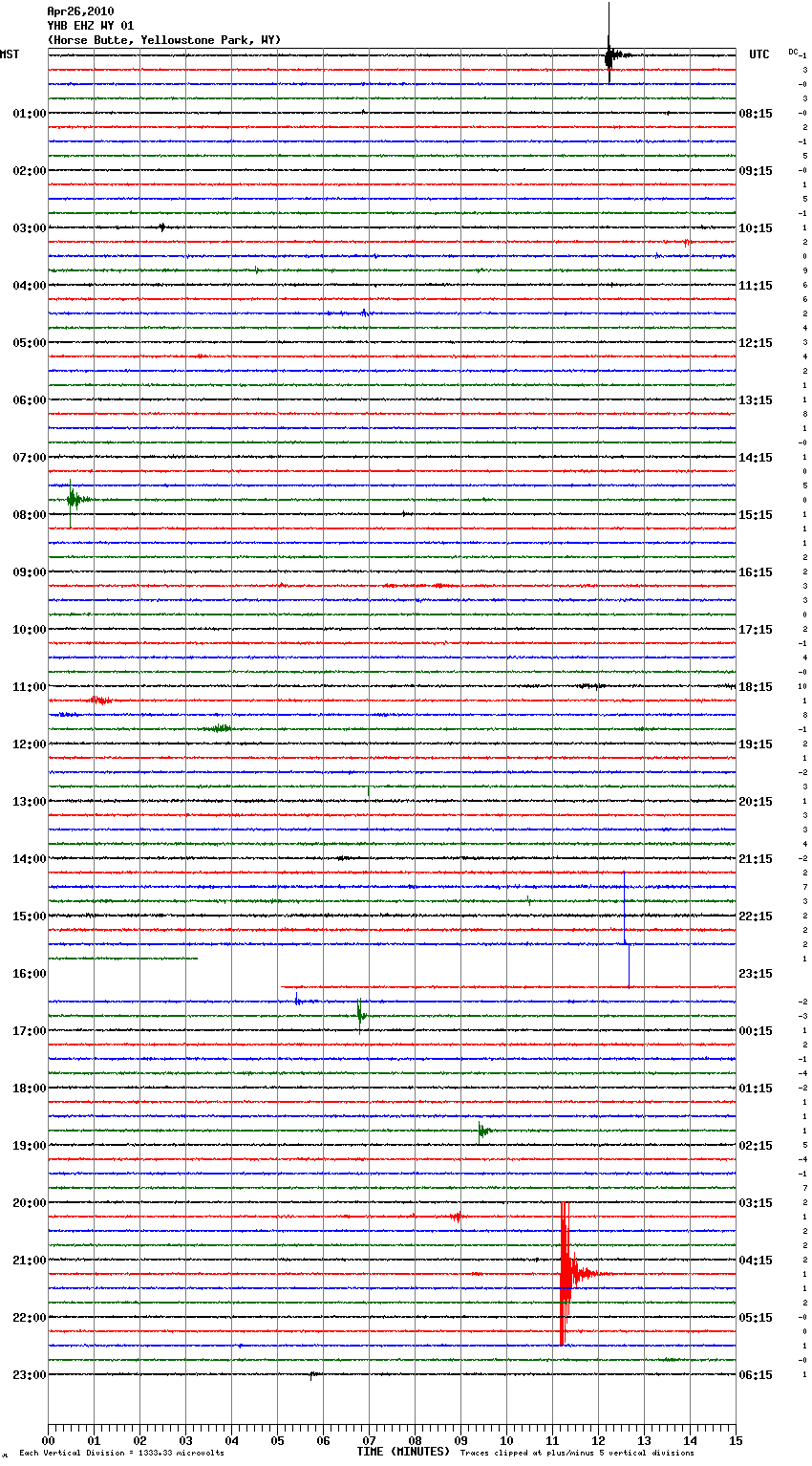This screenshot has height=1466, width=812.
Task: Click the vertical division 1333.33 microvolts note
Action: [x=121, y=1454]
